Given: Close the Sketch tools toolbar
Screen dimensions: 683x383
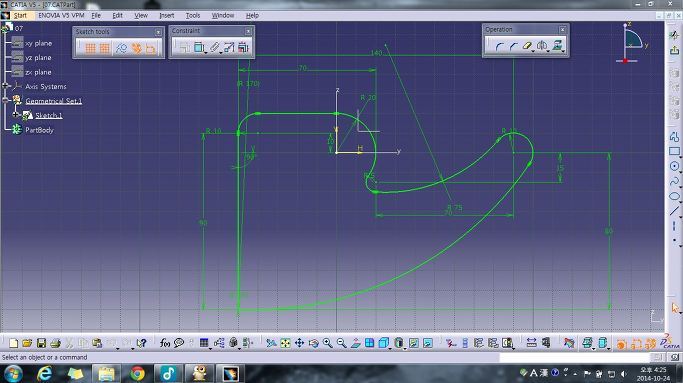Looking at the screenshot, I should pyautogui.click(x=158, y=32).
